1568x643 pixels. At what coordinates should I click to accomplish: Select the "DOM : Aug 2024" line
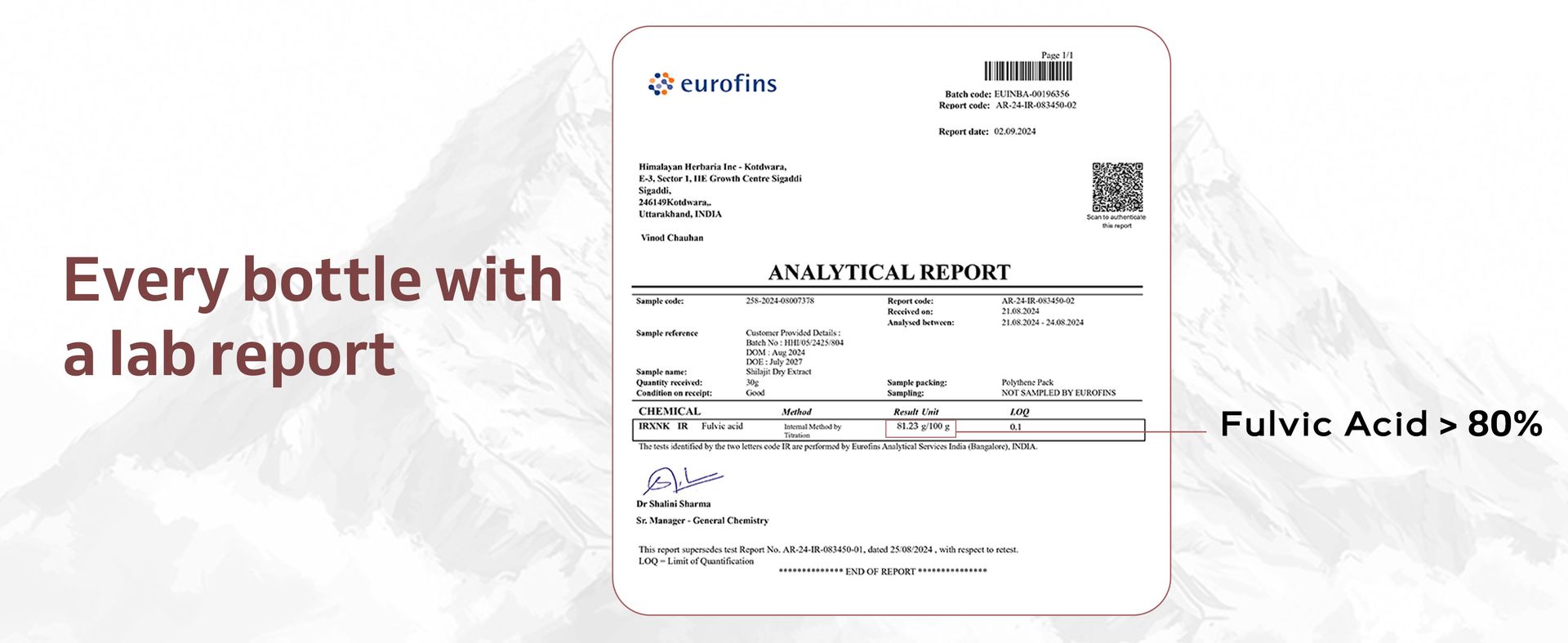(775, 352)
